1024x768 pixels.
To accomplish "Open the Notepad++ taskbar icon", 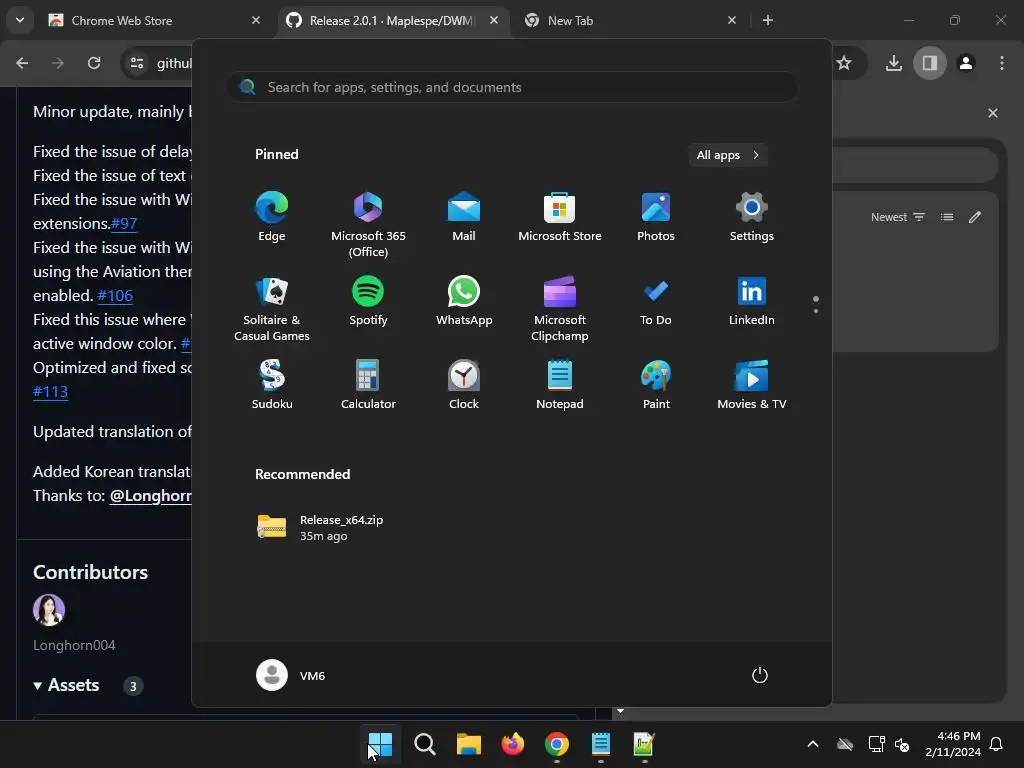I will coord(644,744).
